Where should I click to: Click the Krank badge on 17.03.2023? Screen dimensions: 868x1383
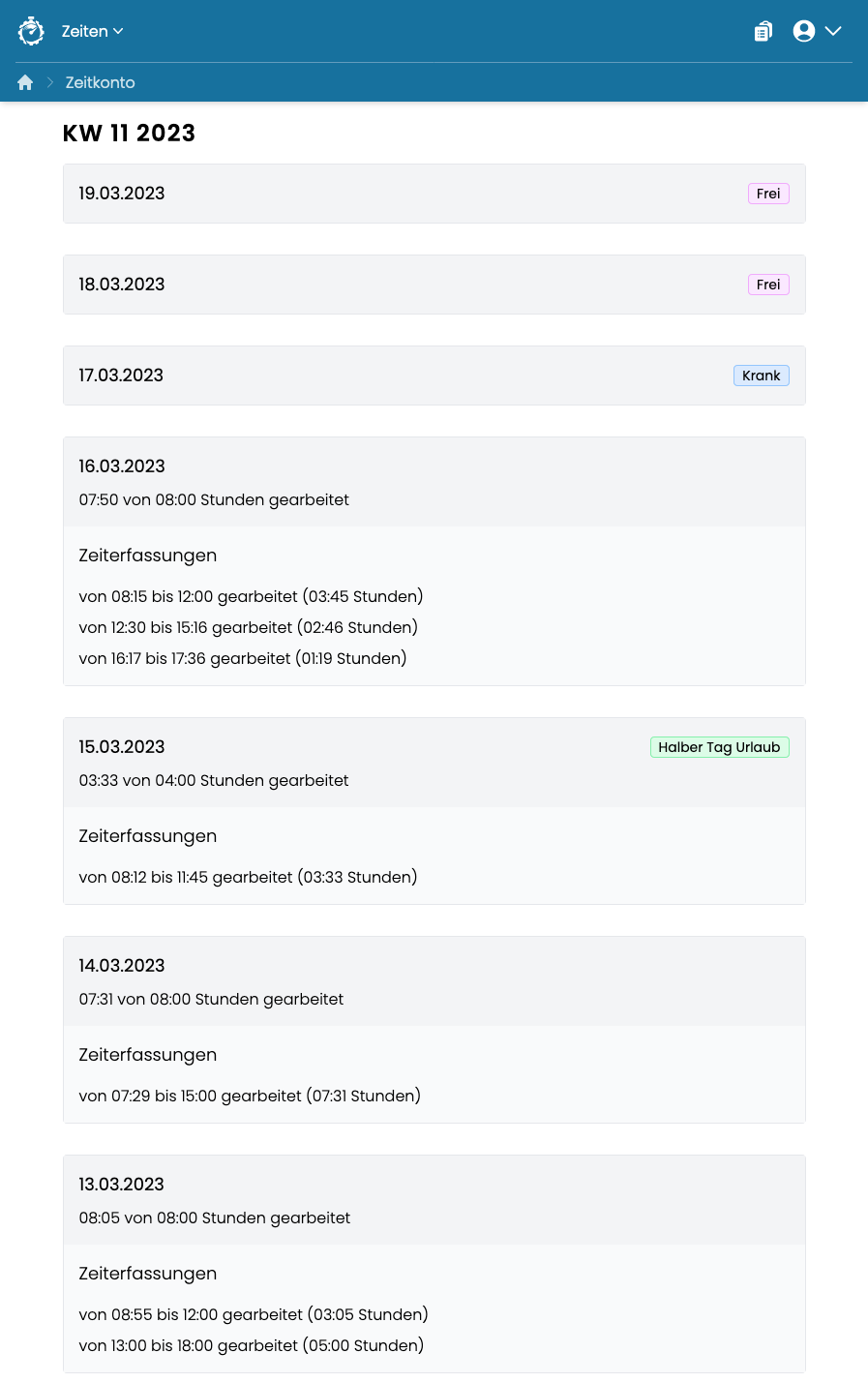coord(762,376)
